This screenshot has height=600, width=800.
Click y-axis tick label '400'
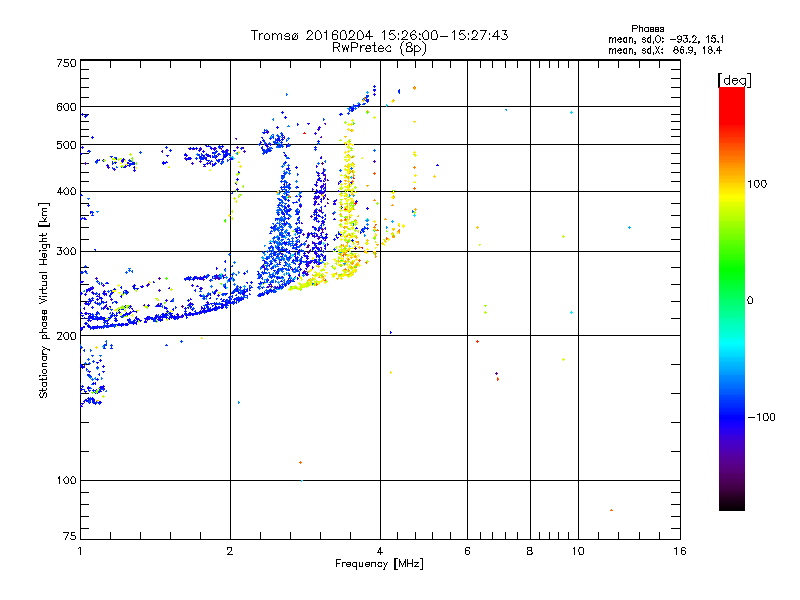point(66,192)
